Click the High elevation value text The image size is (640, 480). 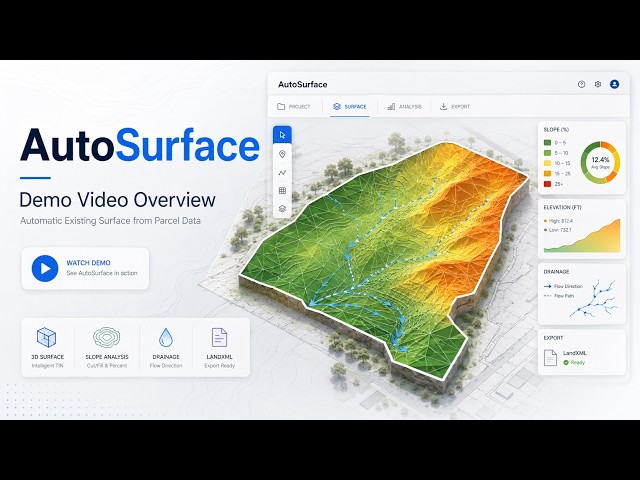click(x=561, y=221)
